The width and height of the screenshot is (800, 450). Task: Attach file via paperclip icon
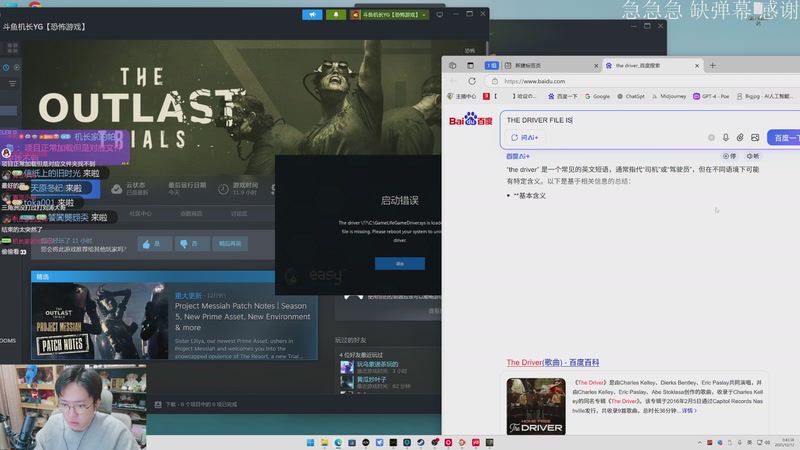pos(740,138)
